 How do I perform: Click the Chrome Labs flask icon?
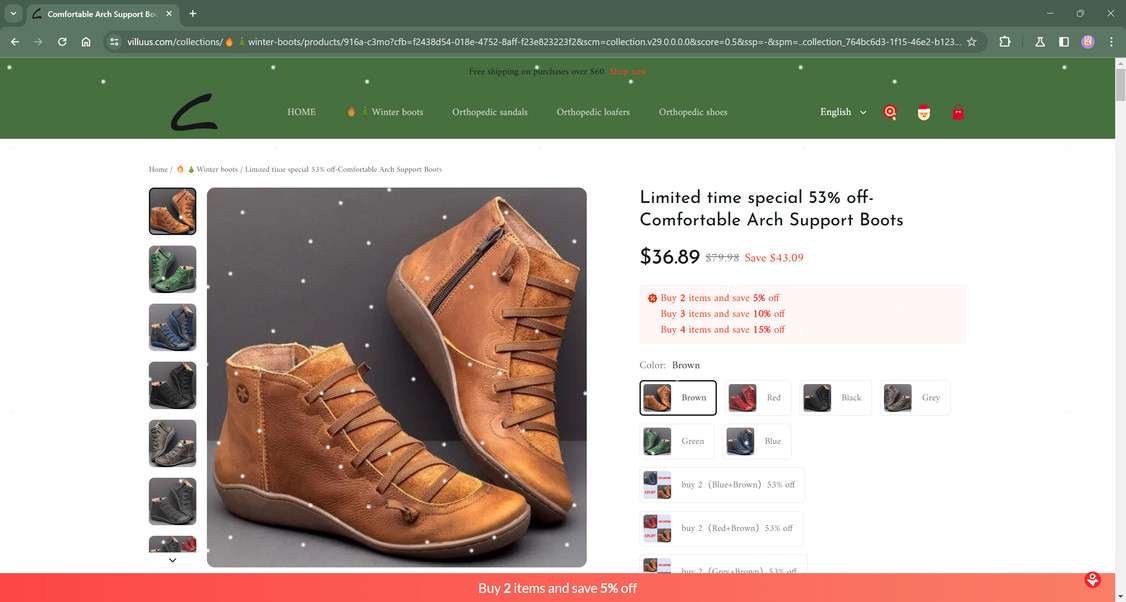coord(1037,42)
